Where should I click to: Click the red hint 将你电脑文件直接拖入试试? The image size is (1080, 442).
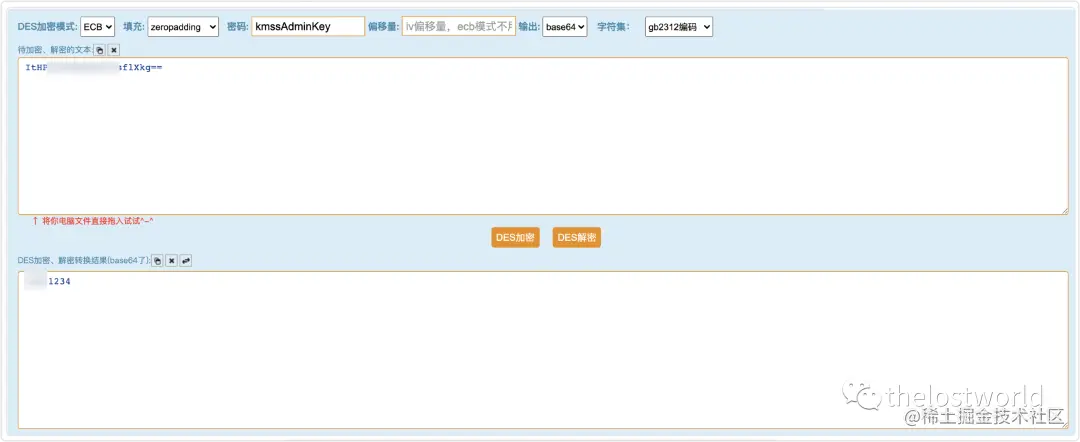(93, 221)
